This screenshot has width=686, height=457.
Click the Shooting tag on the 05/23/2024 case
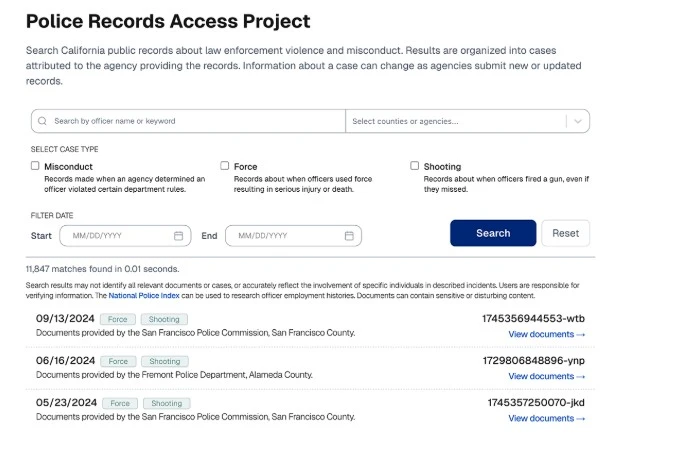(x=167, y=403)
